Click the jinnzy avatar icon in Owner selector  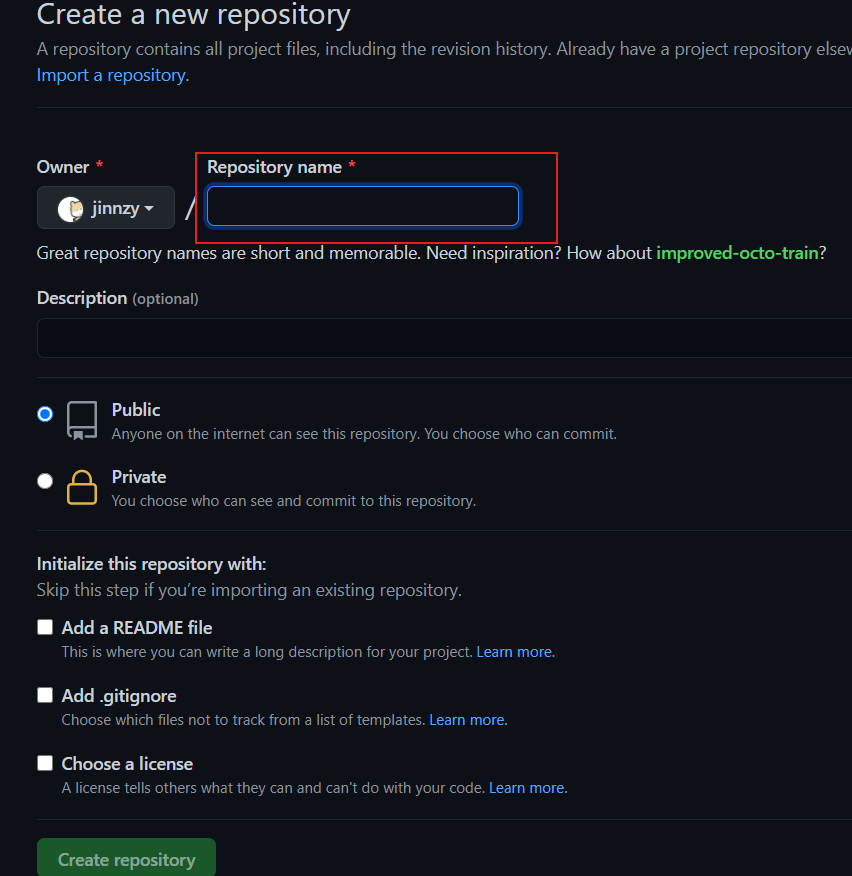70,208
